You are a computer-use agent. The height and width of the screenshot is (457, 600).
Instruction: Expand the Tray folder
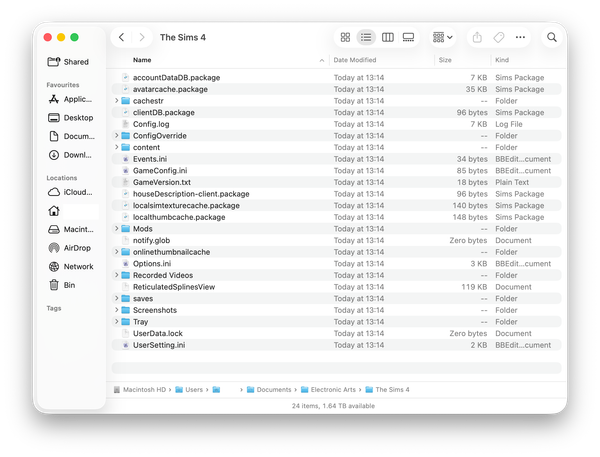pyautogui.click(x=117, y=322)
